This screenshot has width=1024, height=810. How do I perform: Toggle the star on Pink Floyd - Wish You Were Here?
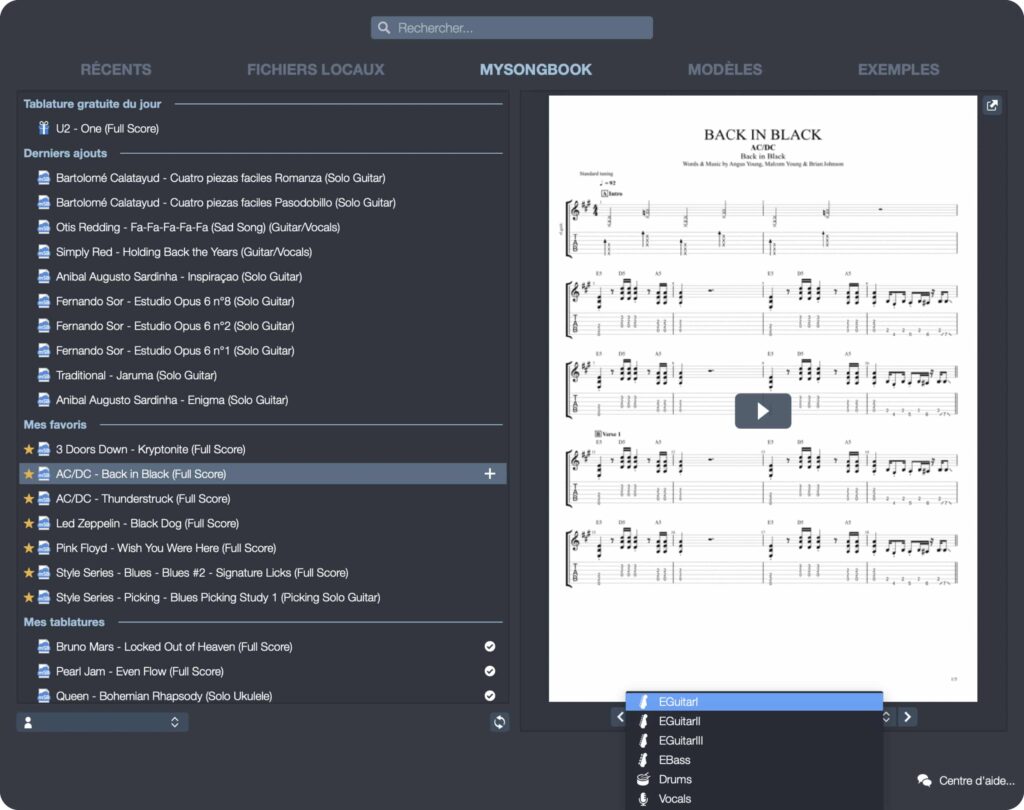click(29, 547)
